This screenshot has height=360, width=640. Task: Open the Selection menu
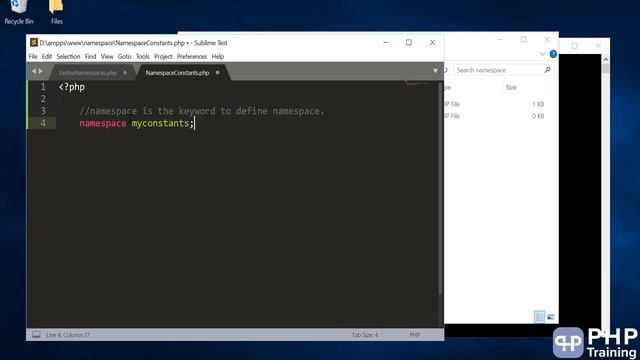click(x=68, y=56)
